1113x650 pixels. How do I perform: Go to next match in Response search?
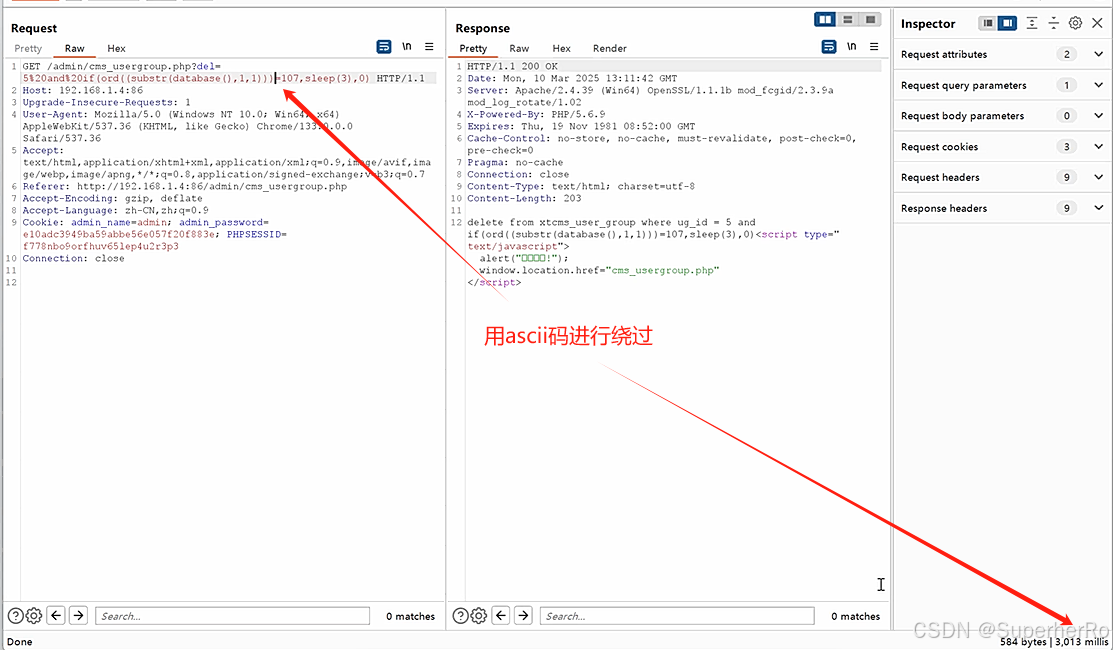pyautogui.click(x=523, y=615)
